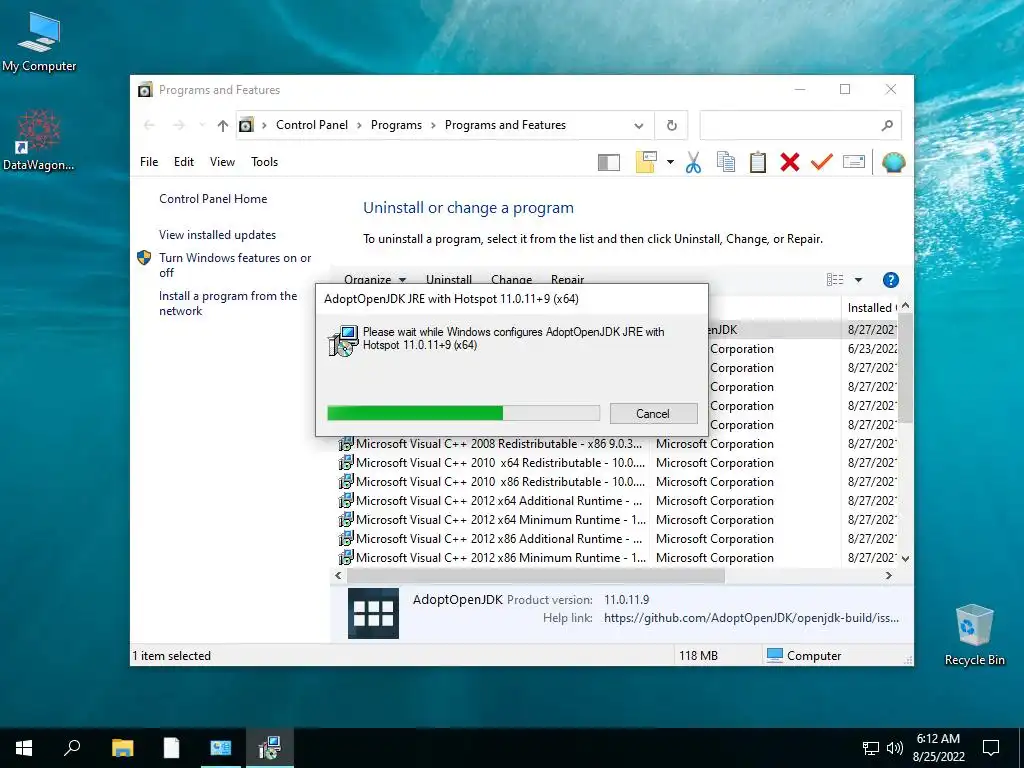This screenshot has height=768, width=1024.
Task: Click the Cut scissors toolbar icon
Action: [x=693, y=162]
